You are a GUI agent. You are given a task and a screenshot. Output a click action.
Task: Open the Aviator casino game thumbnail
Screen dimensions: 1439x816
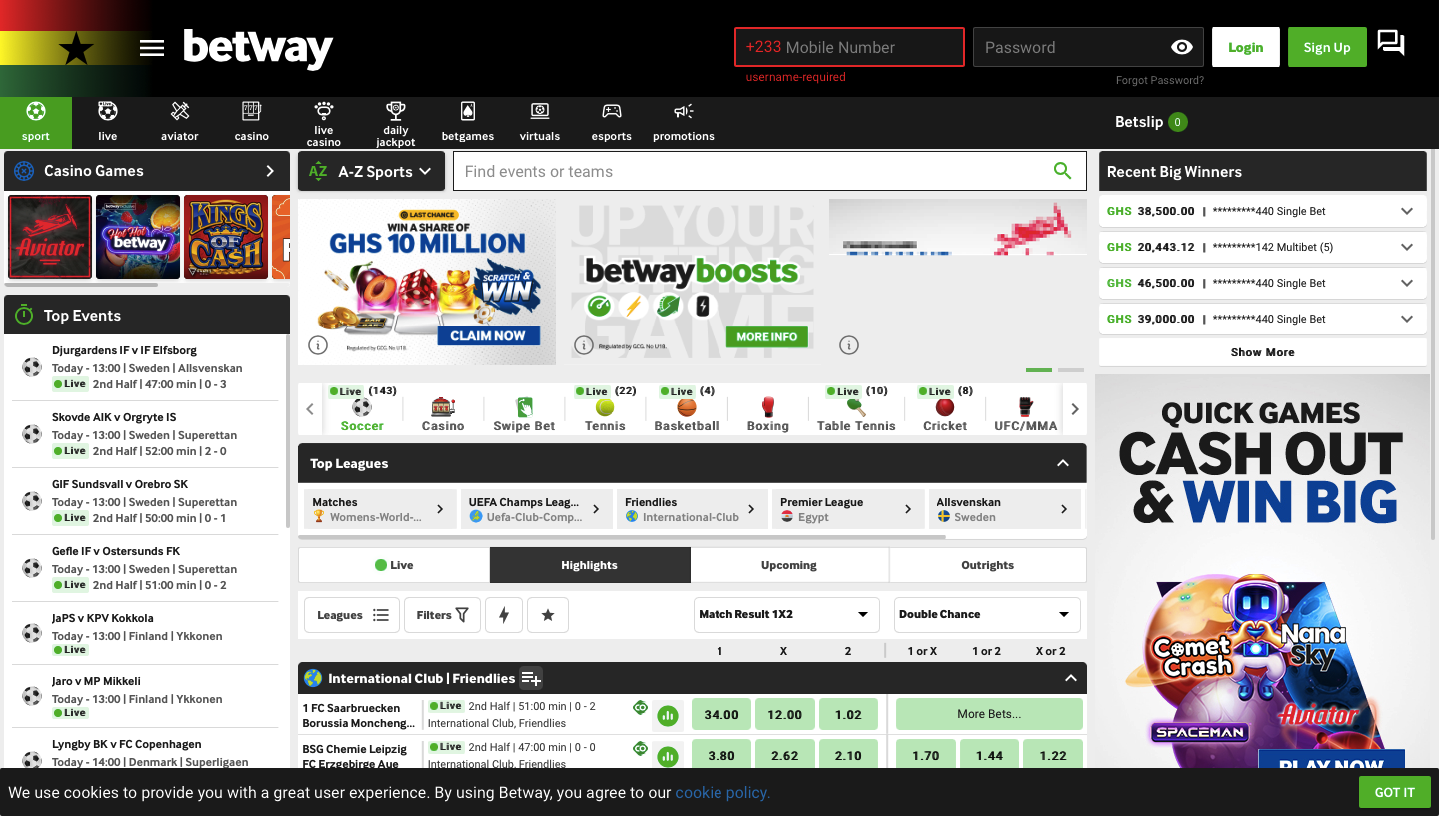click(50, 237)
